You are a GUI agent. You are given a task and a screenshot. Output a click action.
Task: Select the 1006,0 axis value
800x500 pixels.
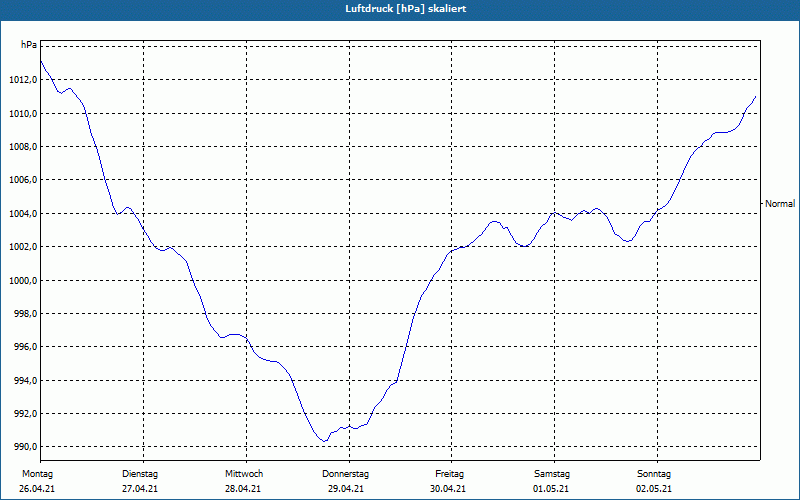[x=23, y=180]
